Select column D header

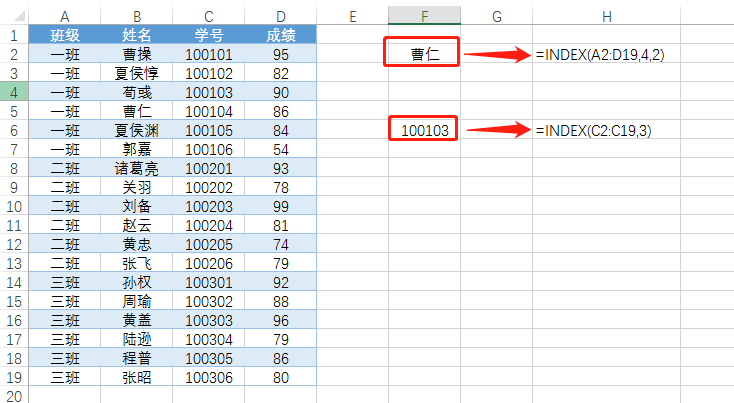coord(280,16)
